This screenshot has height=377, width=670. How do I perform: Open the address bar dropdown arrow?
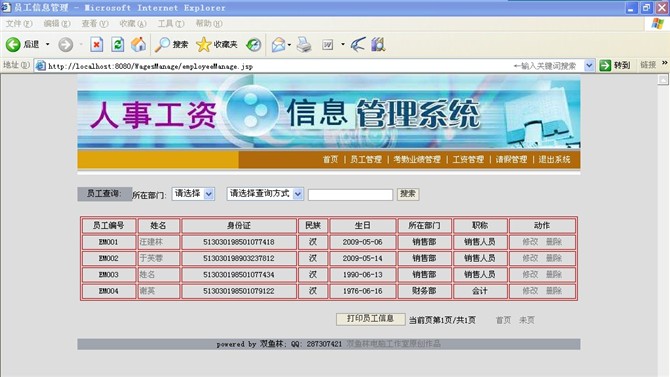(x=589, y=65)
